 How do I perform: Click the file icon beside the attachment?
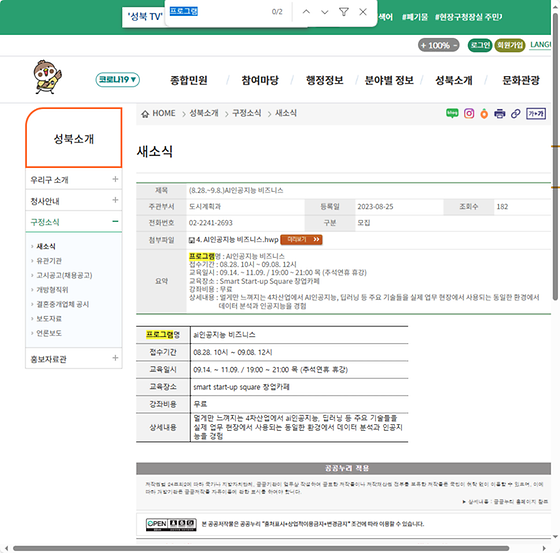coord(192,240)
